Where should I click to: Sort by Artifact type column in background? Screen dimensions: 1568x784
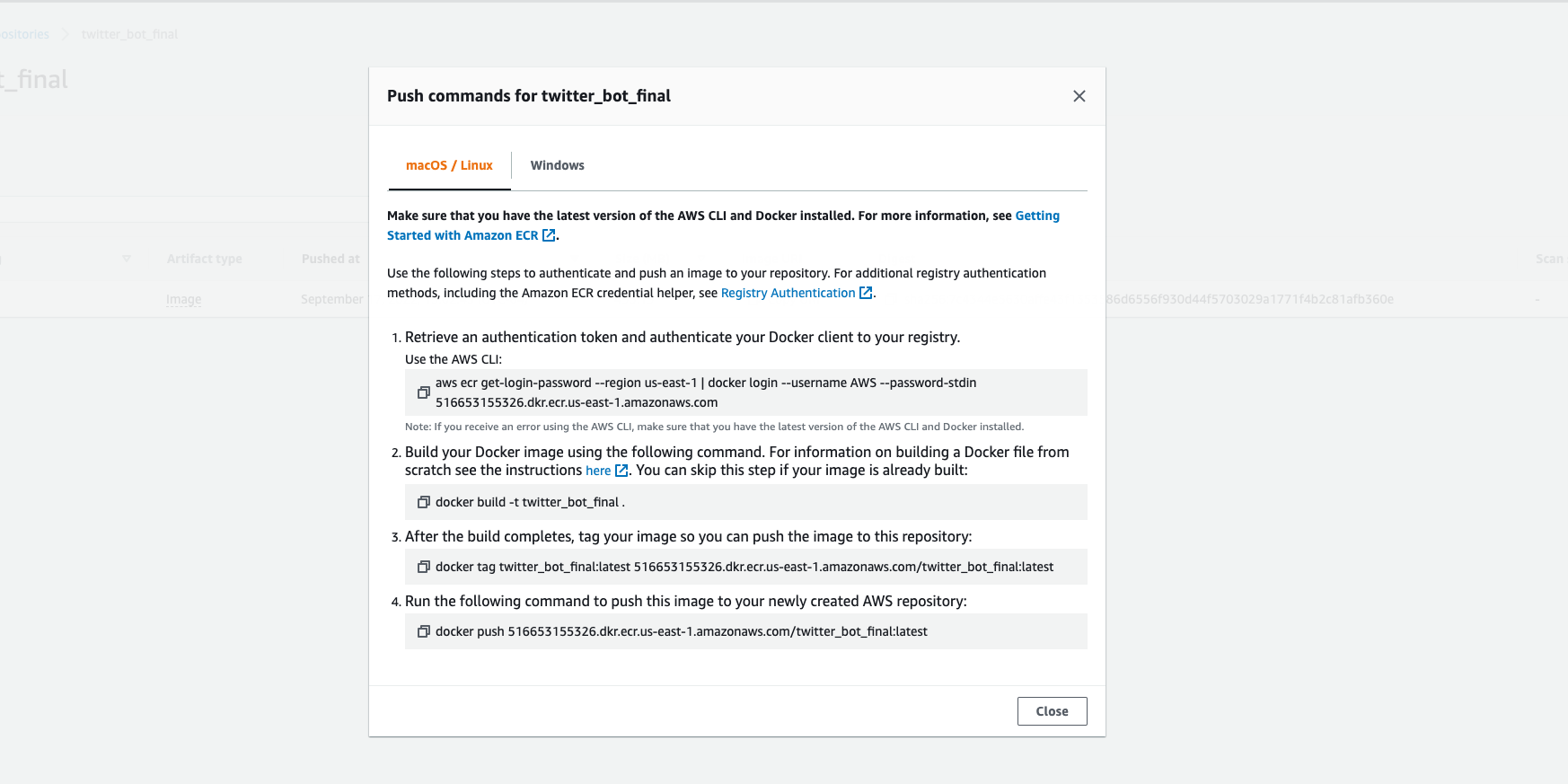(204, 259)
